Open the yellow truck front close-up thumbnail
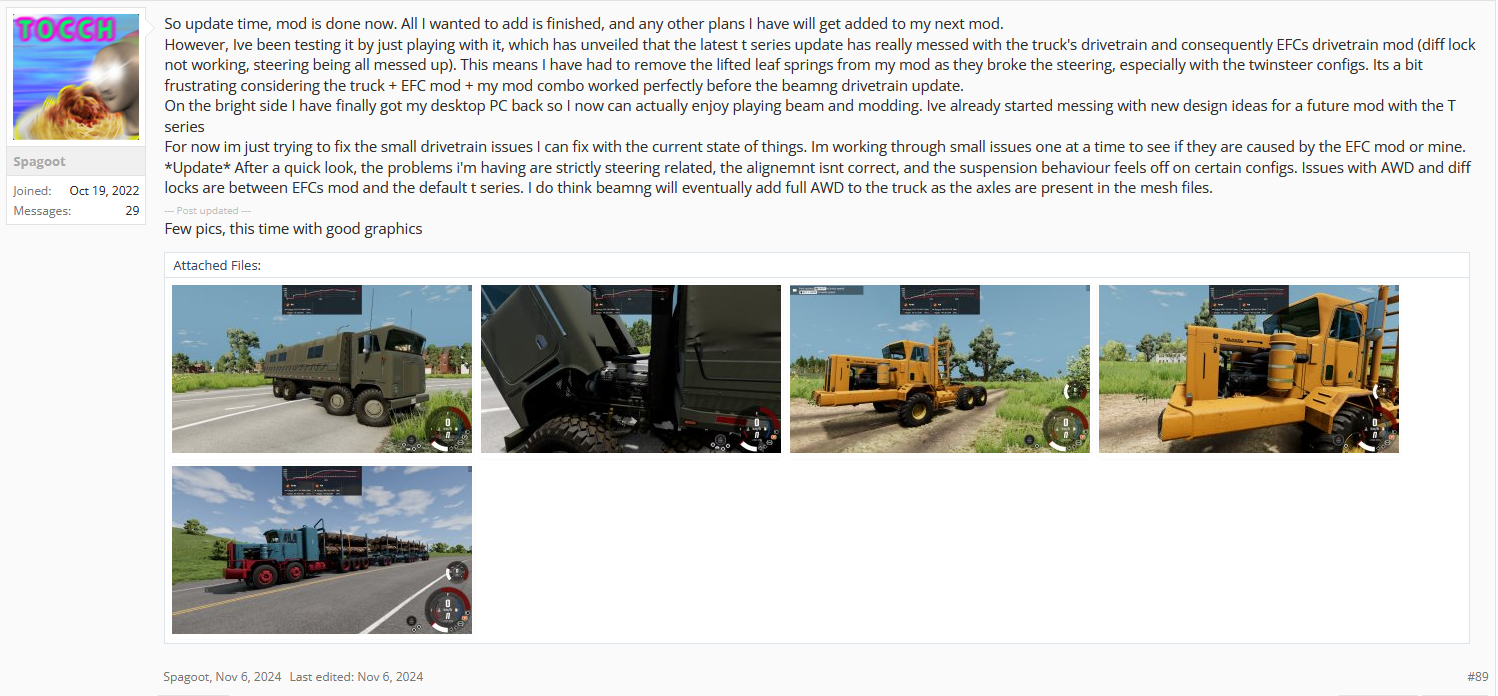Screen dimensions: 1498x696 1249,369
